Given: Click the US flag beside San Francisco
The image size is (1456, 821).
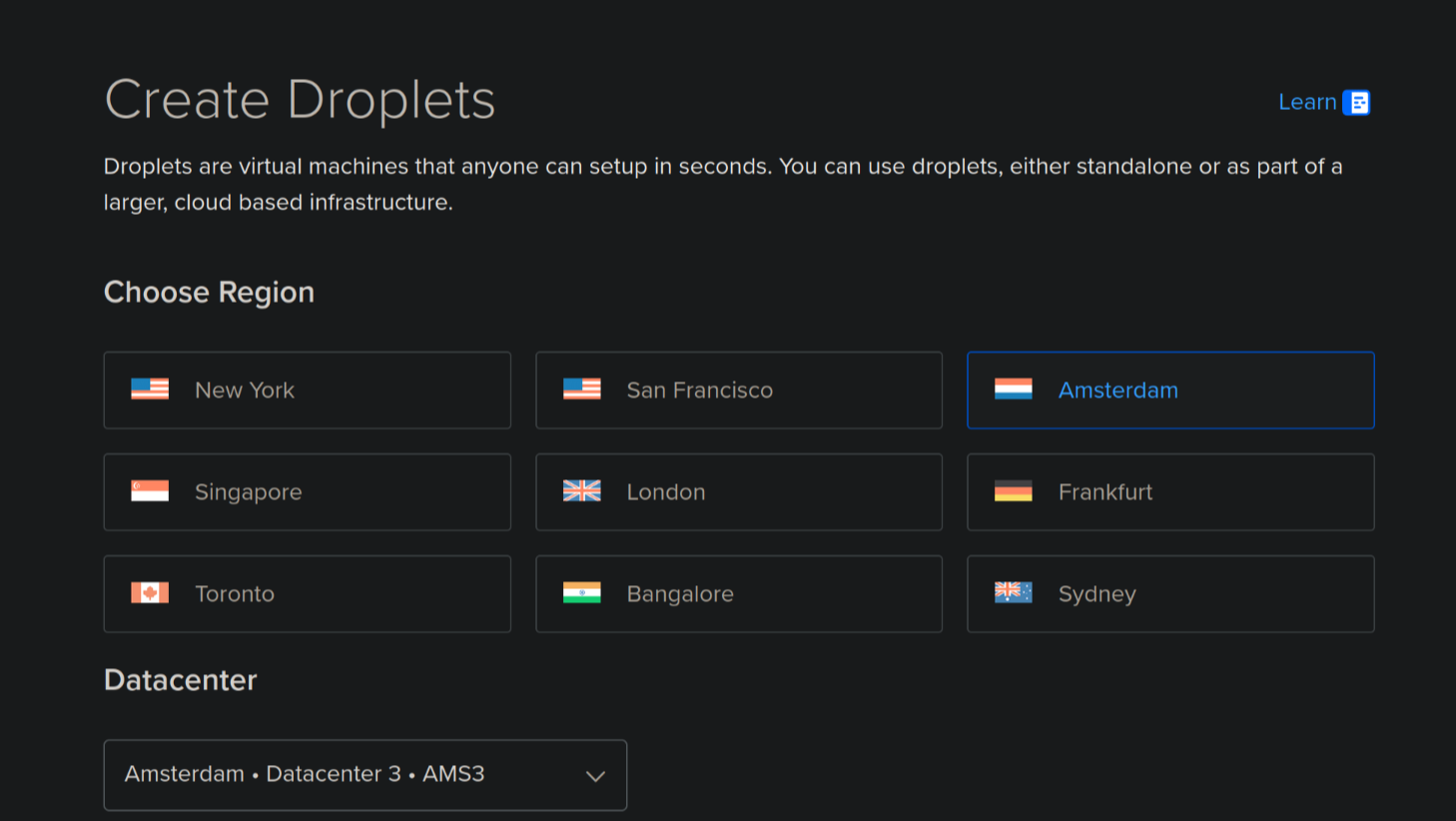Looking at the screenshot, I should pyautogui.click(x=581, y=390).
